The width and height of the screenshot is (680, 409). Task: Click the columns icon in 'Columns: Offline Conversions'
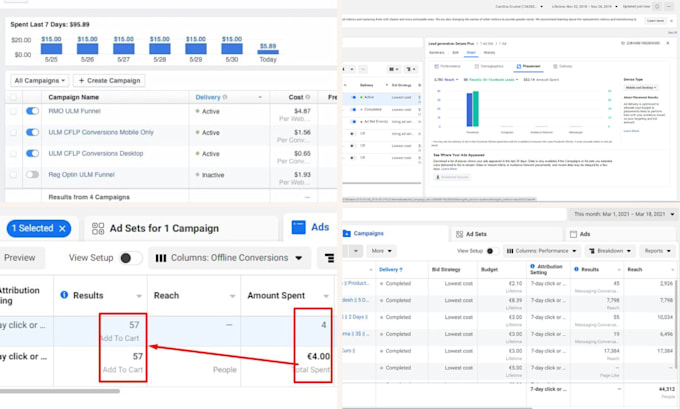pos(161,258)
